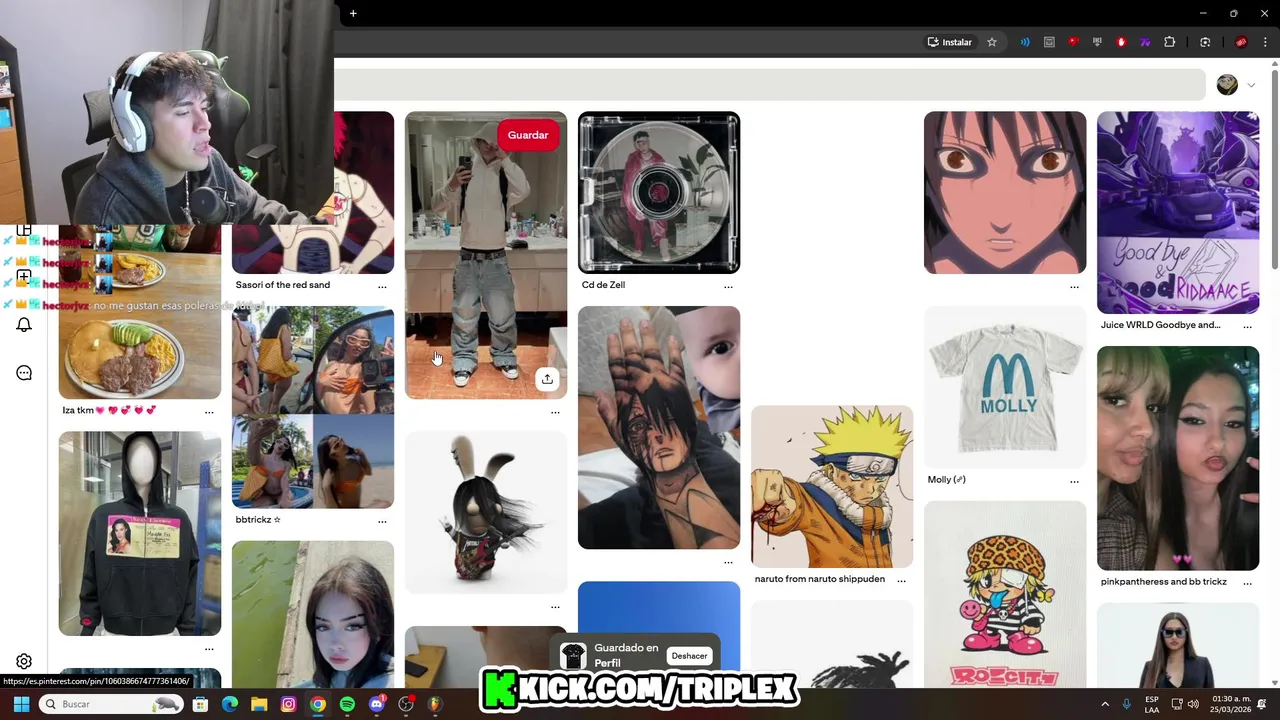Open the Naruto drawing pin
1280x720 pixels.
pos(832,486)
